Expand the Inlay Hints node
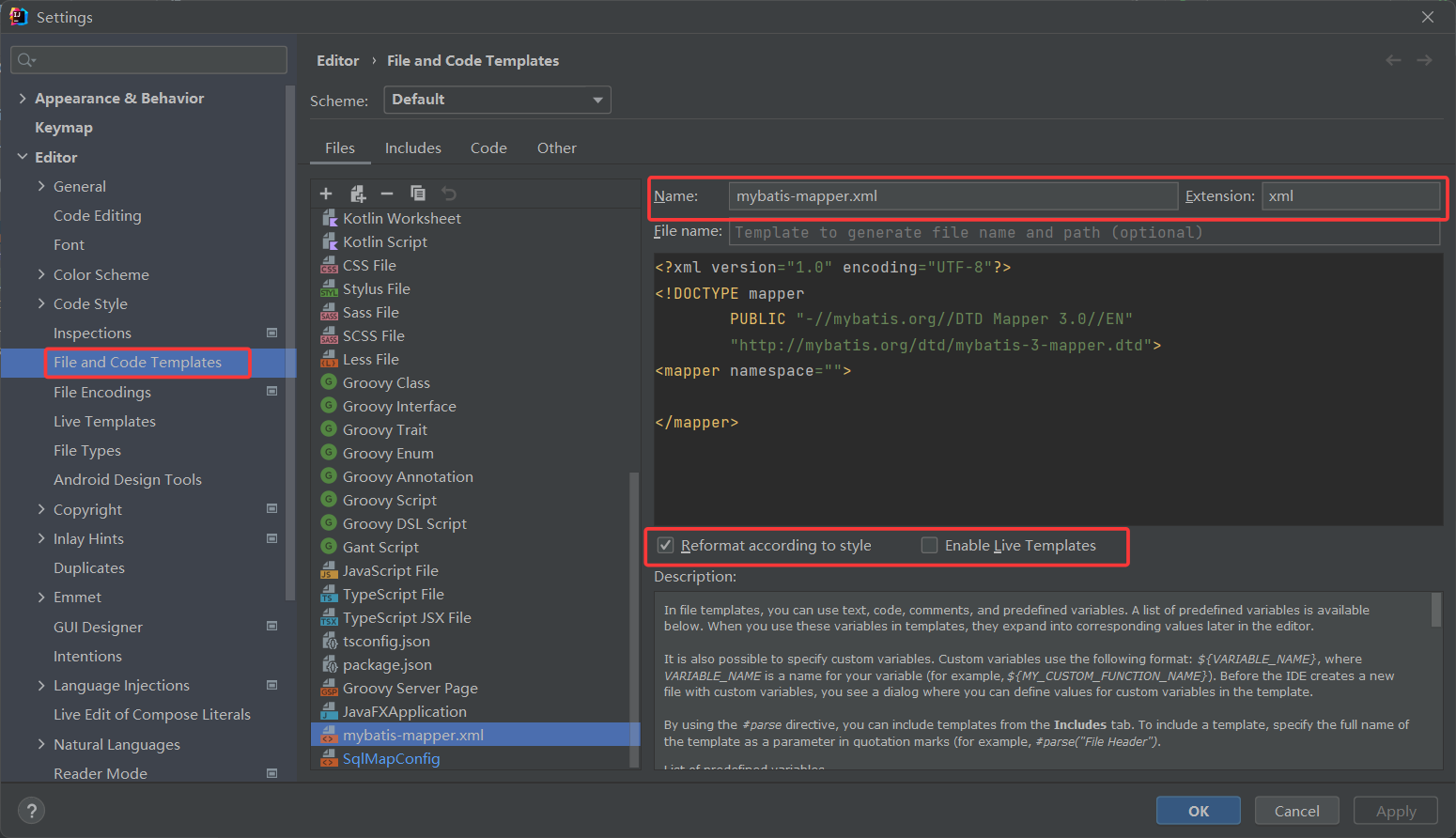1456x838 pixels. 41,538
